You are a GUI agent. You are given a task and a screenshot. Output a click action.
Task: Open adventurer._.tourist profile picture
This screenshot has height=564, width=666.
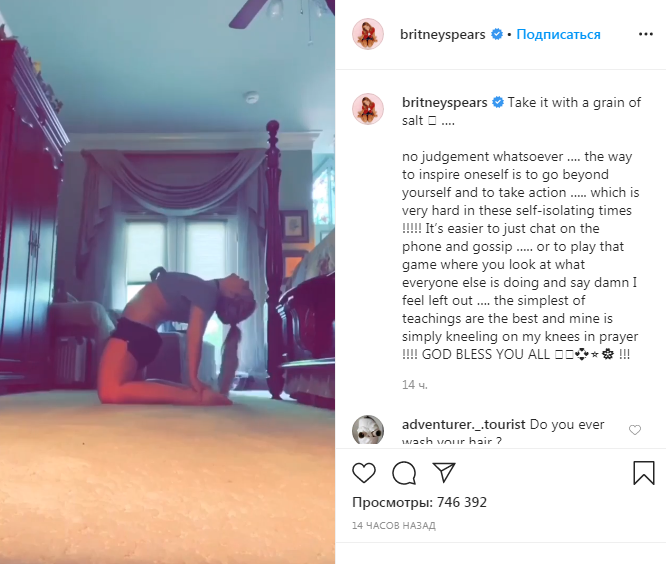point(368,430)
